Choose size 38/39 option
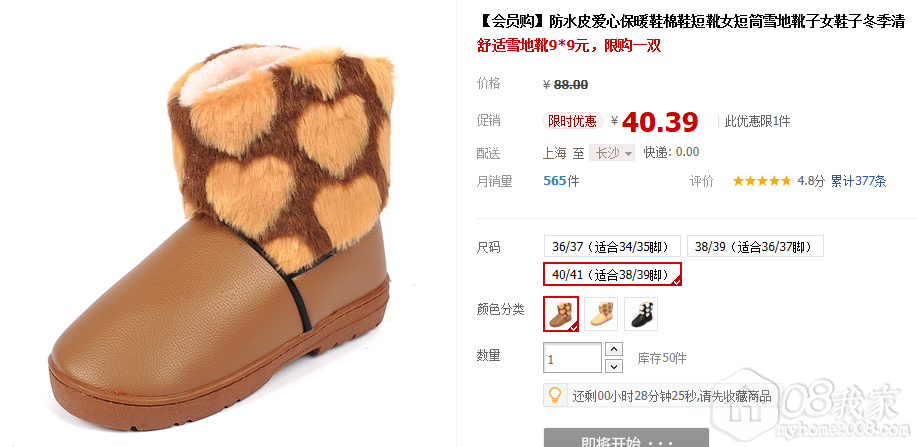 coord(755,246)
